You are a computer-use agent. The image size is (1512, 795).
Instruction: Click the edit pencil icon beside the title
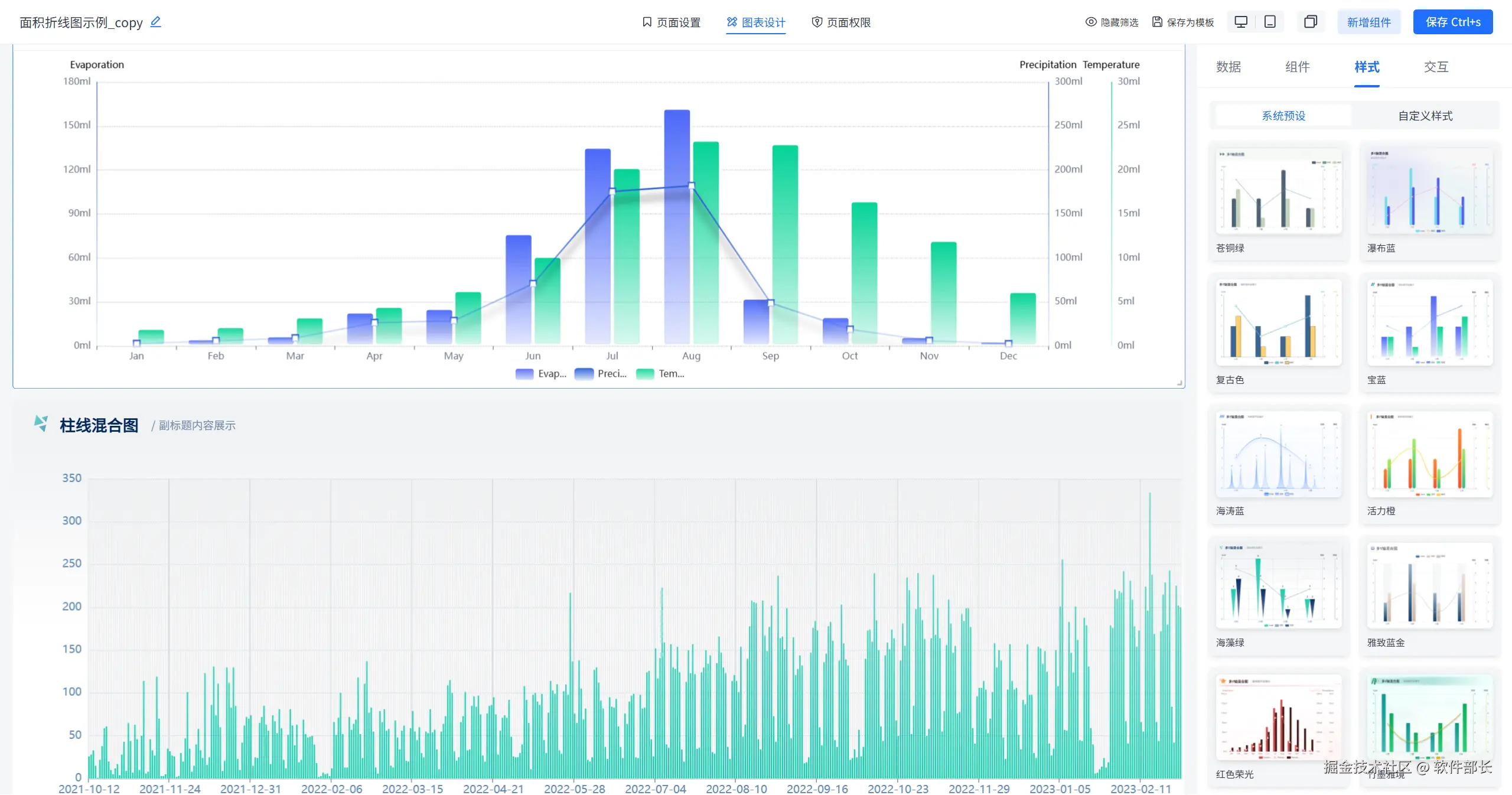[155, 22]
